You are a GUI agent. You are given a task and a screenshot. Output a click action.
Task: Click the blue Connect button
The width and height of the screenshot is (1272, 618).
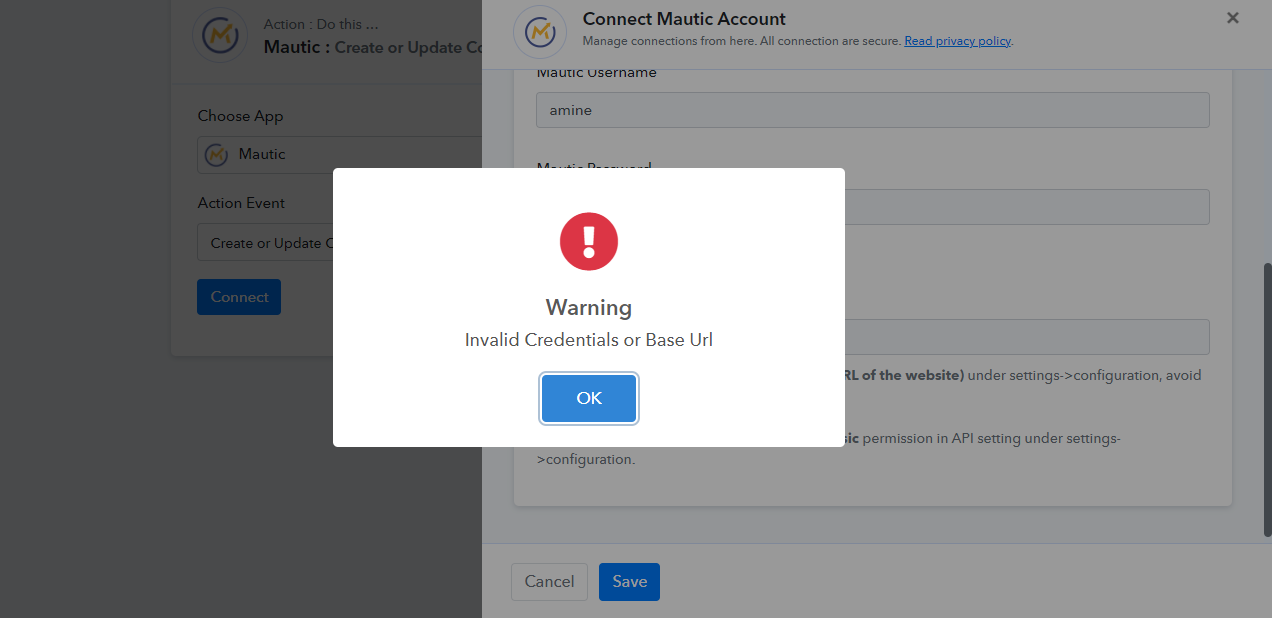coord(239,297)
